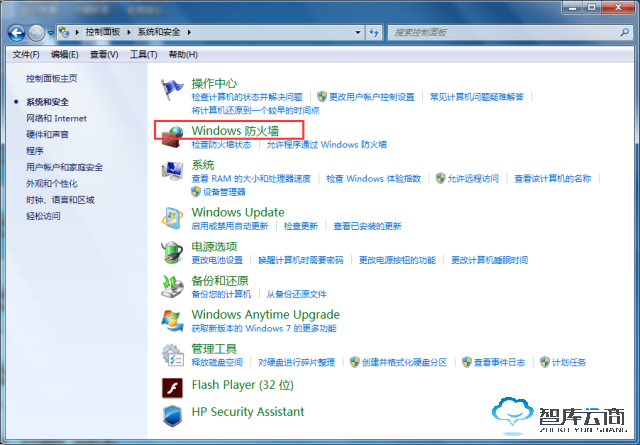The height and width of the screenshot is (445, 640).
Task: Click 常见计算机问题疑难解答 link
Action: [477, 97]
